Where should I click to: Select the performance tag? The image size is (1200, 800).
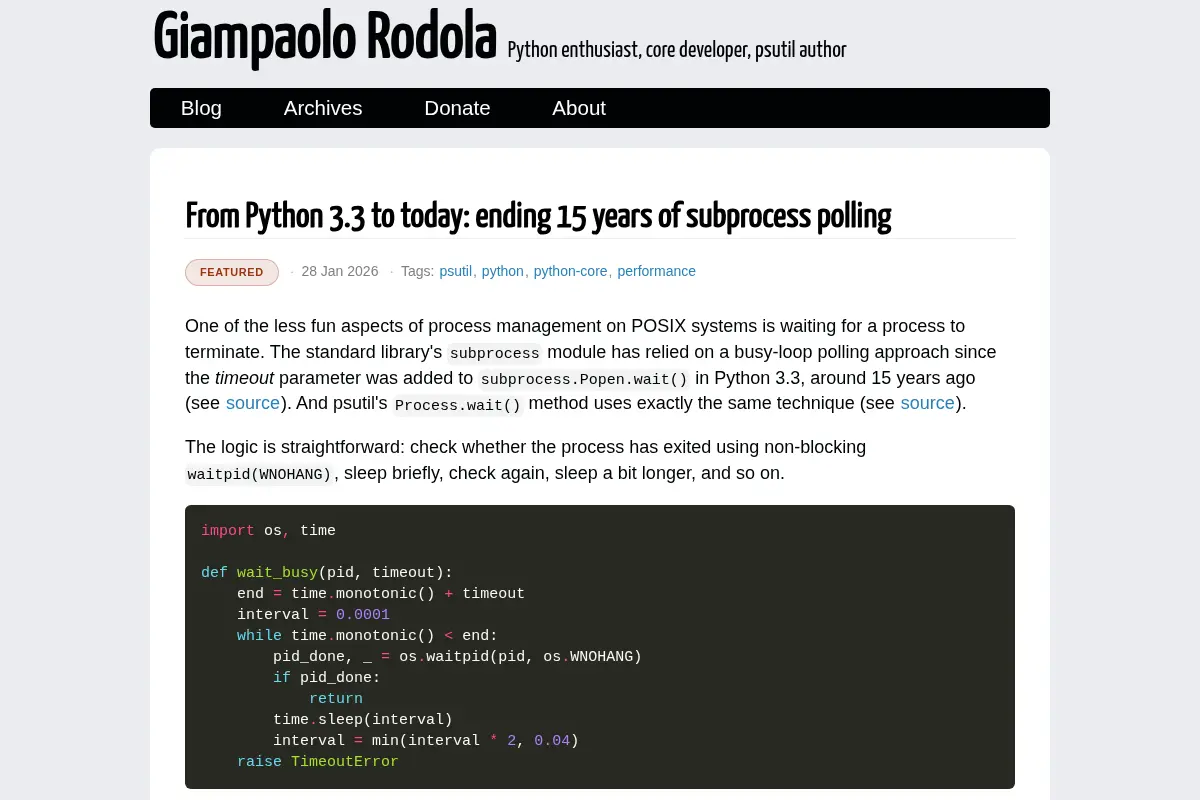pos(656,271)
